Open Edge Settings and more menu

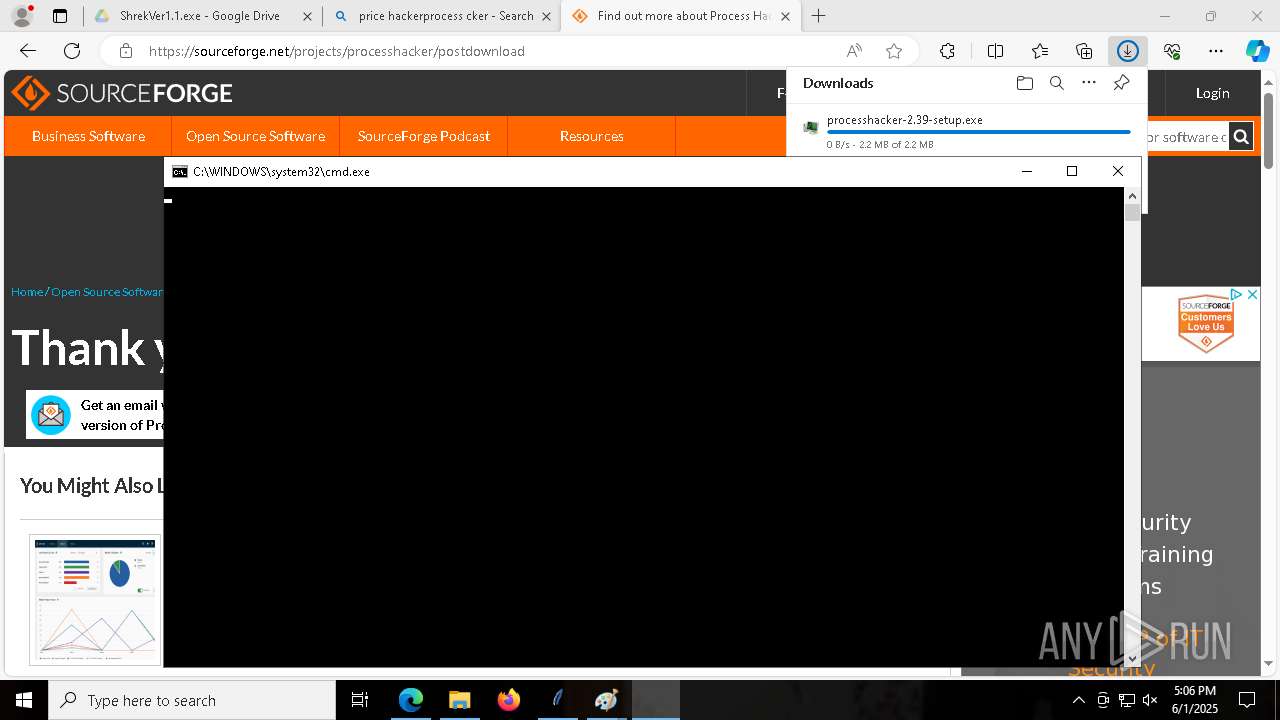click(1216, 51)
